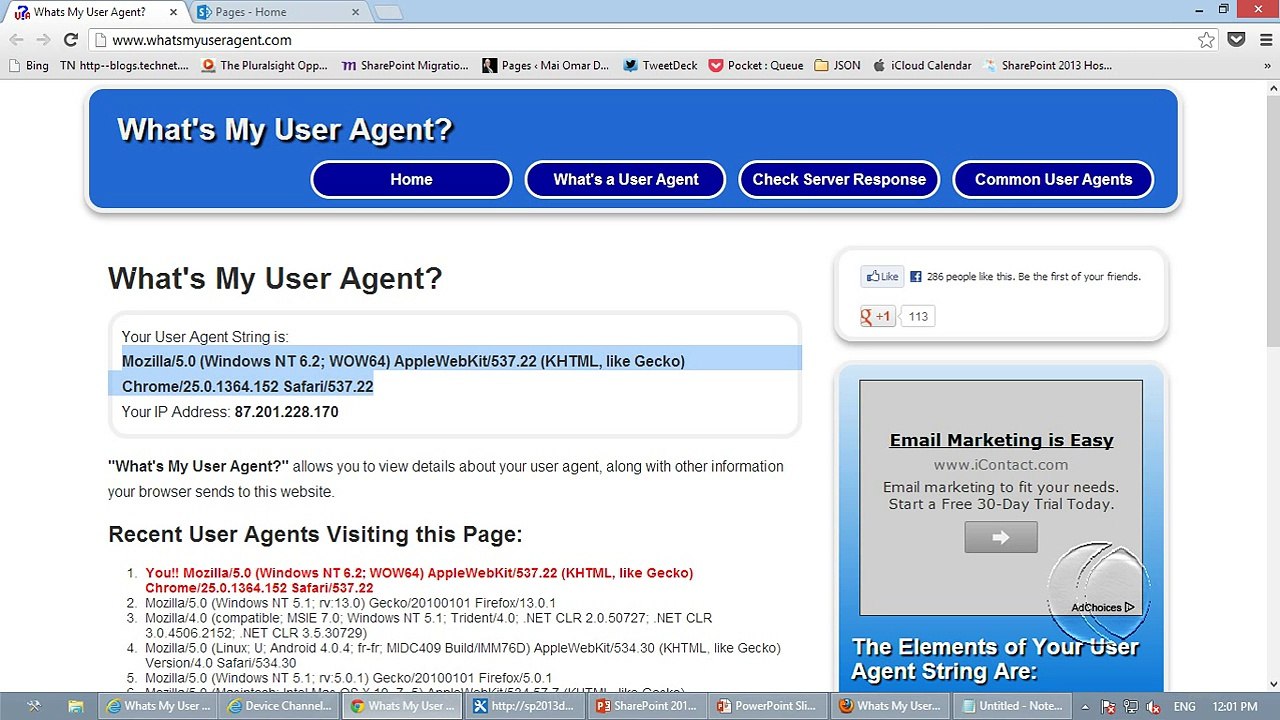Click the page scrollbar down arrow
Screen dimensions: 1280x720
1272,684
